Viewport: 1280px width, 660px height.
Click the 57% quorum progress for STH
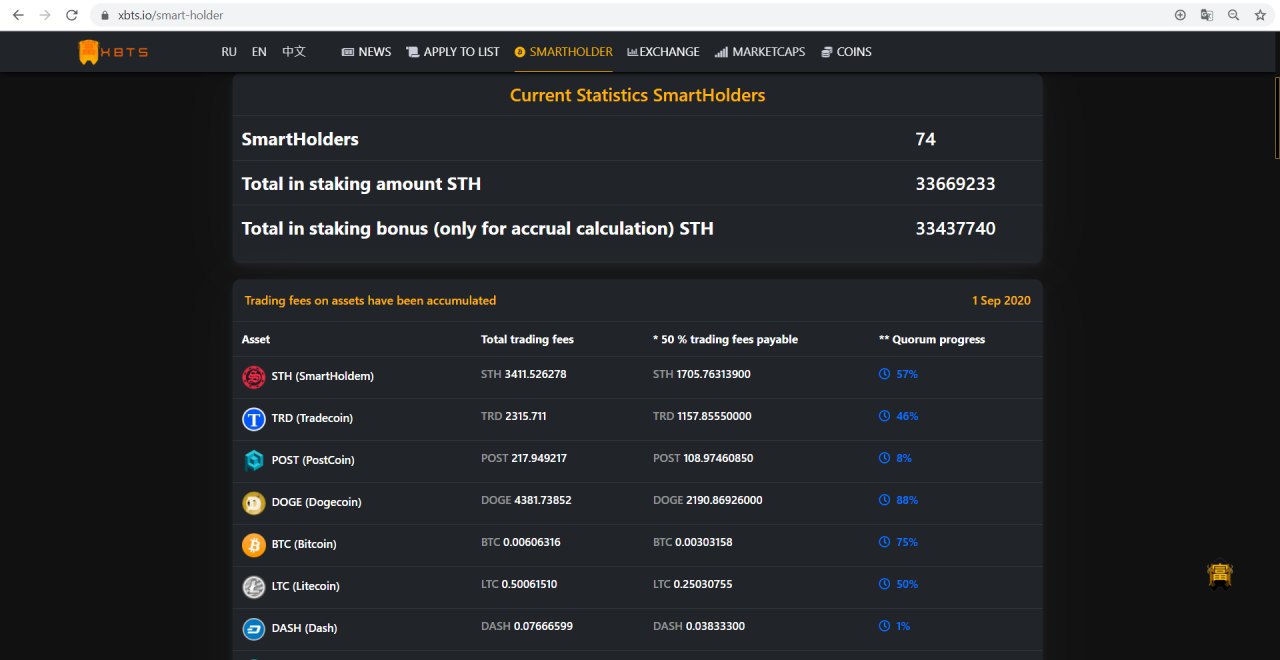tap(907, 374)
